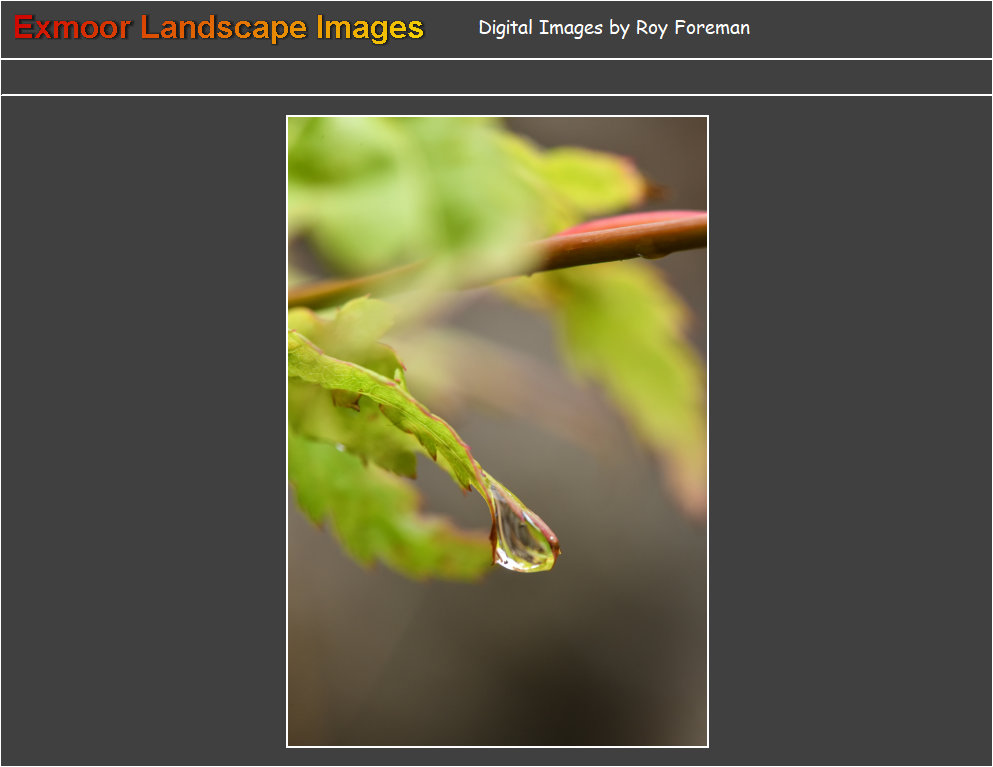Open the leaf and water droplet photo
Screen dimensions: 993x767
click(497, 431)
